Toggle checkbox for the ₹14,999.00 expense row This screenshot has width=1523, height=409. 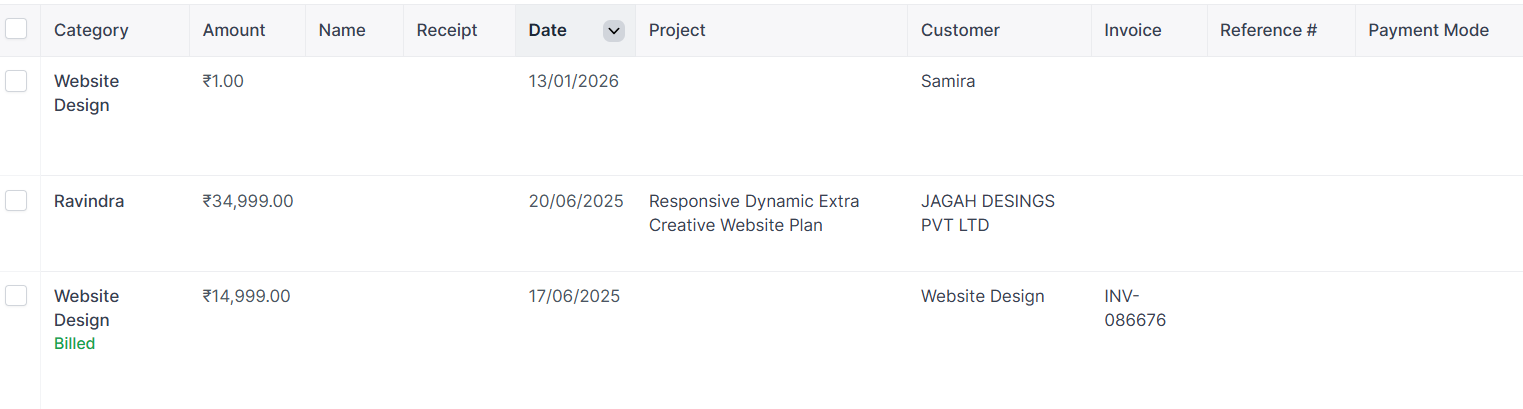tap(16, 296)
